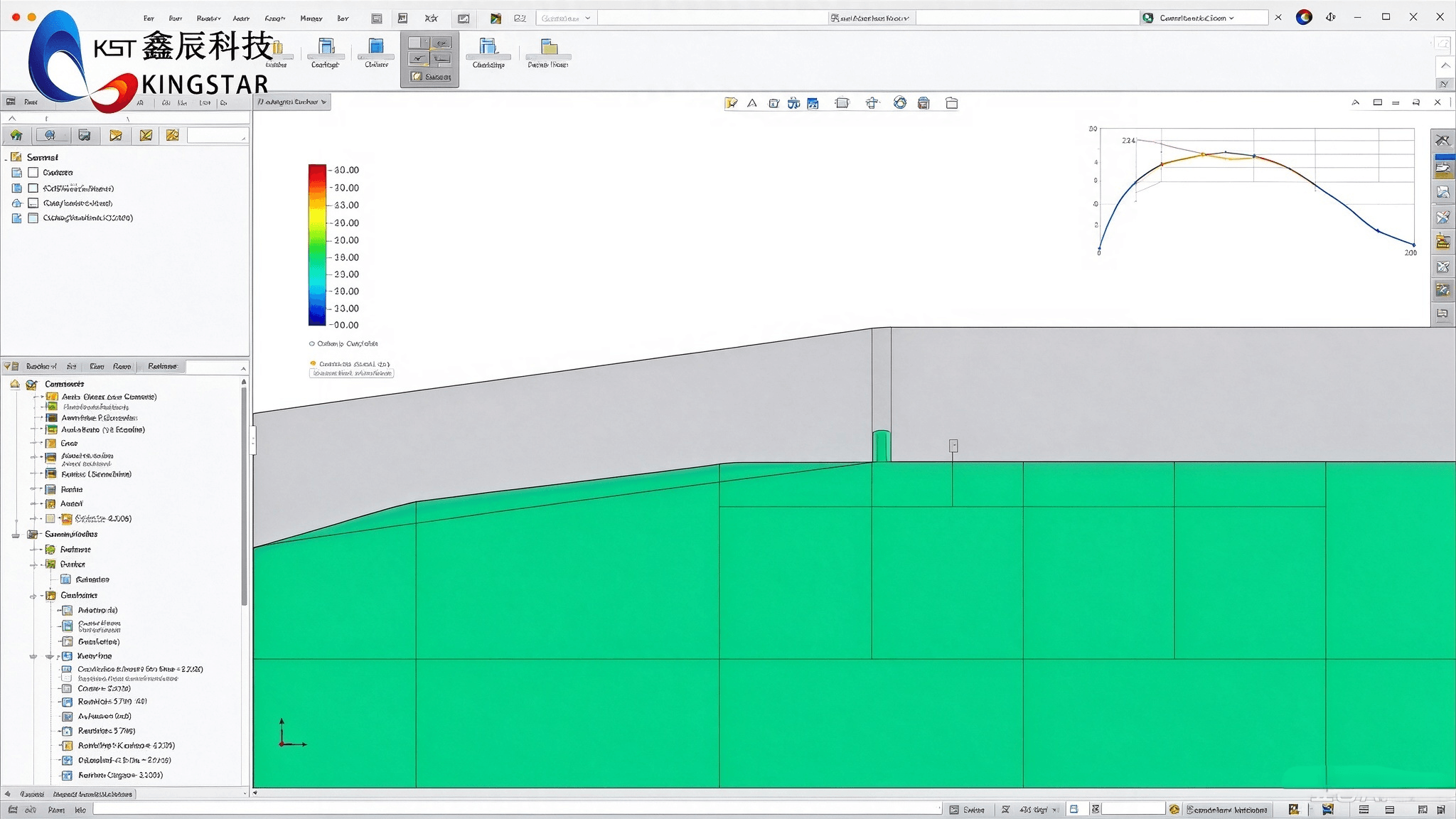Tick the last checkbox in upper left list
This screenshot has height=819, width=1456.
coord(33,218)
